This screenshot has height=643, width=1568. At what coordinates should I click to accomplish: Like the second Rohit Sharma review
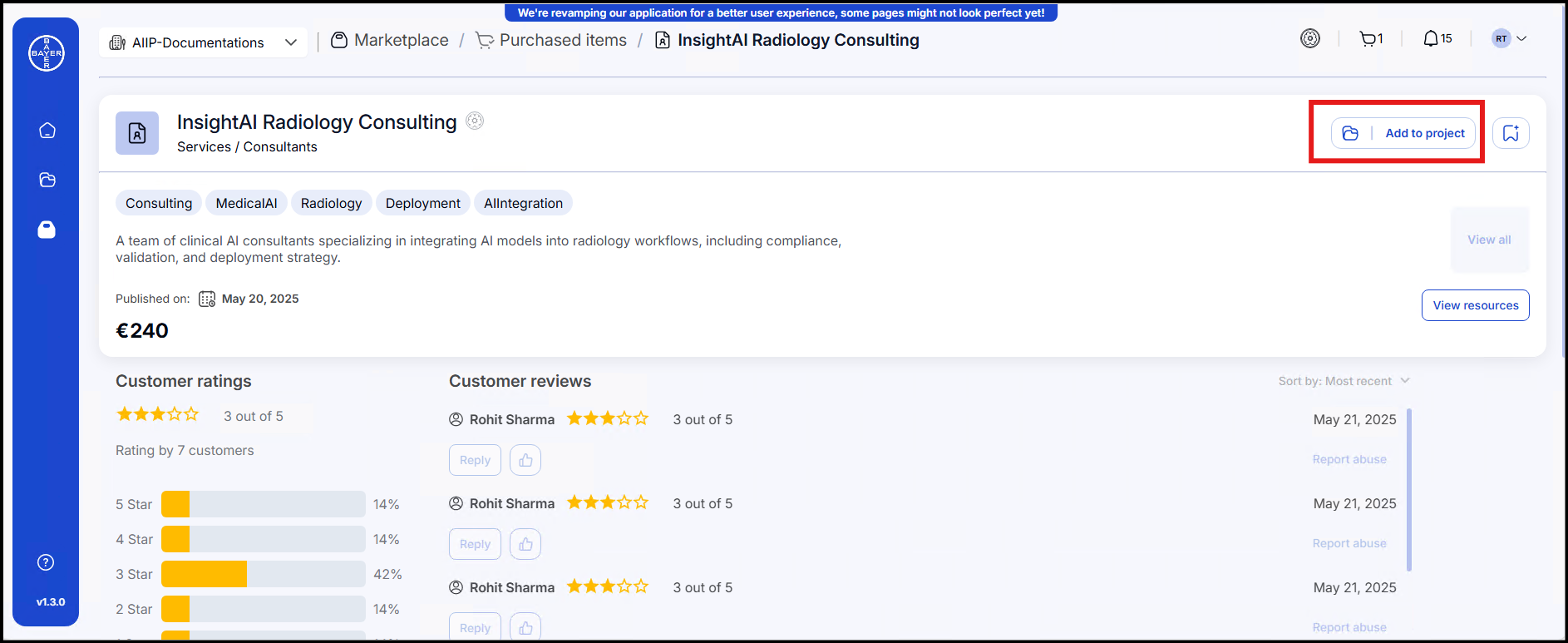tap(525, 544)
